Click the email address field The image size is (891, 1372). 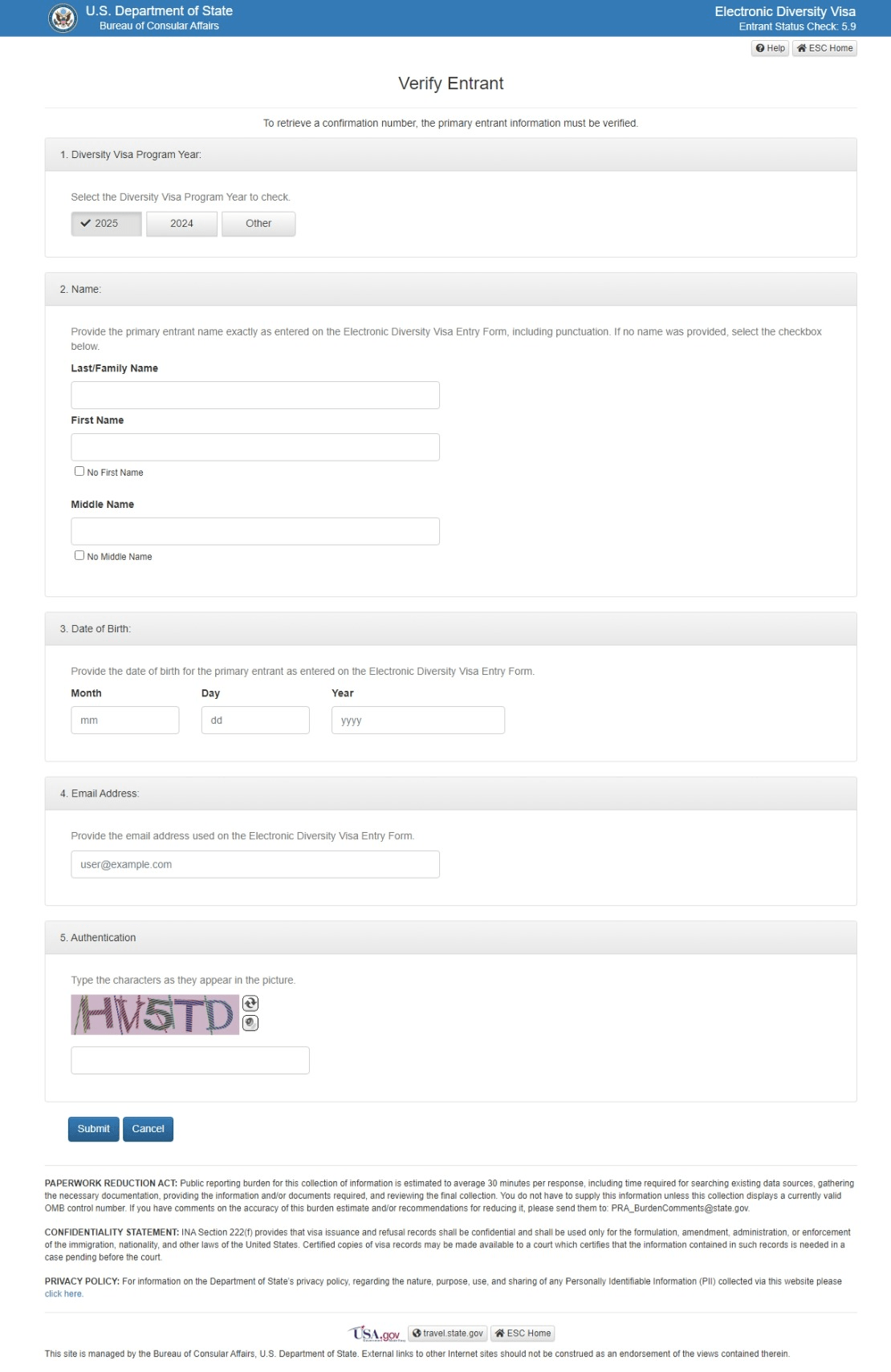(255, 865)
